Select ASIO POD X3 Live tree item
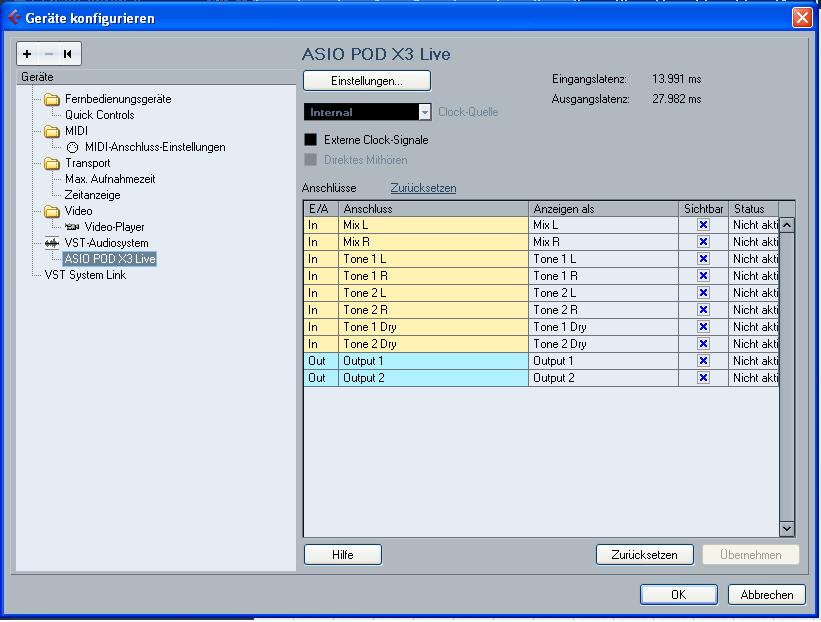Screen dimensions: 821x622 point(109,259)
